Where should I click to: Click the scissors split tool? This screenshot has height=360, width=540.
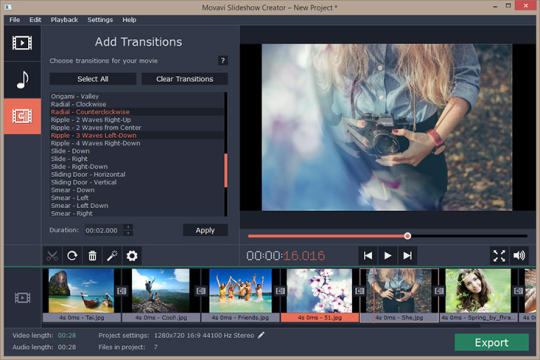tap(52, 256)
